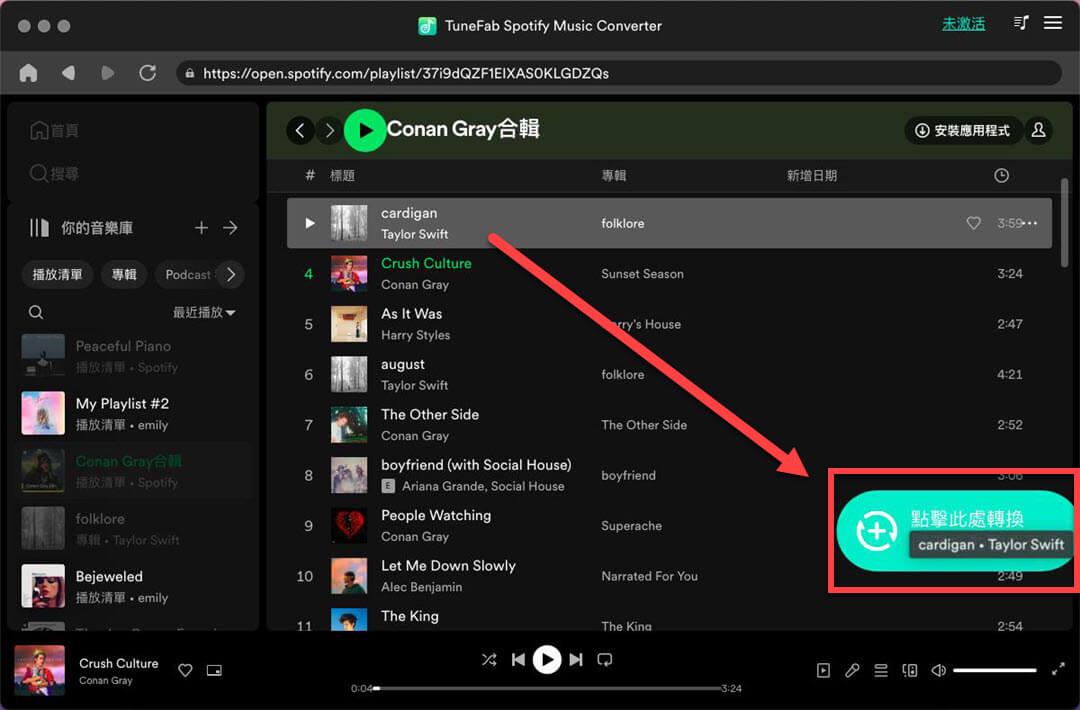1080x710 pixels.
Task: Open the Superache album link
Action: click(x=632, y=525)
